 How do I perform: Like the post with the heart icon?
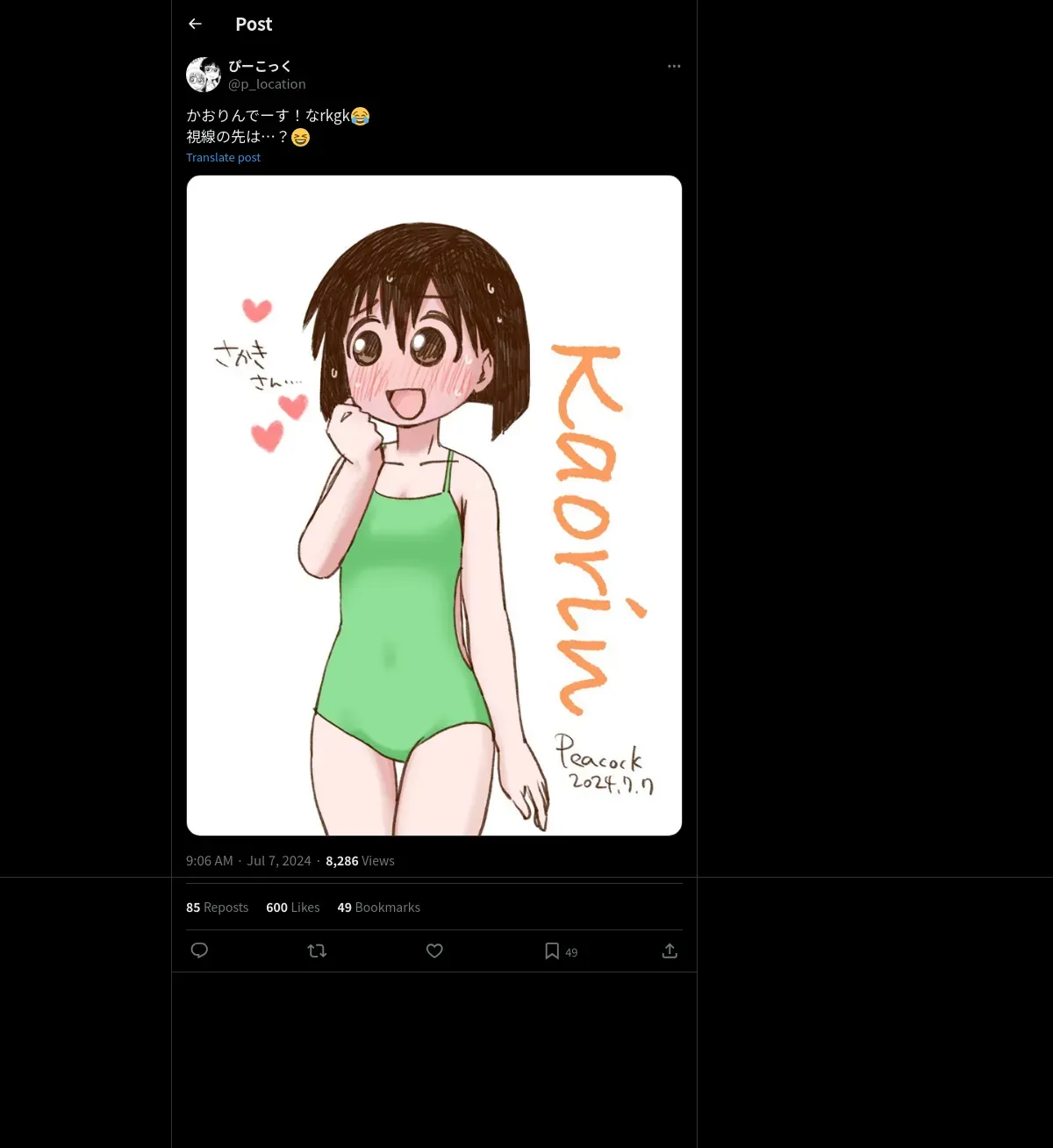point(434,951)
